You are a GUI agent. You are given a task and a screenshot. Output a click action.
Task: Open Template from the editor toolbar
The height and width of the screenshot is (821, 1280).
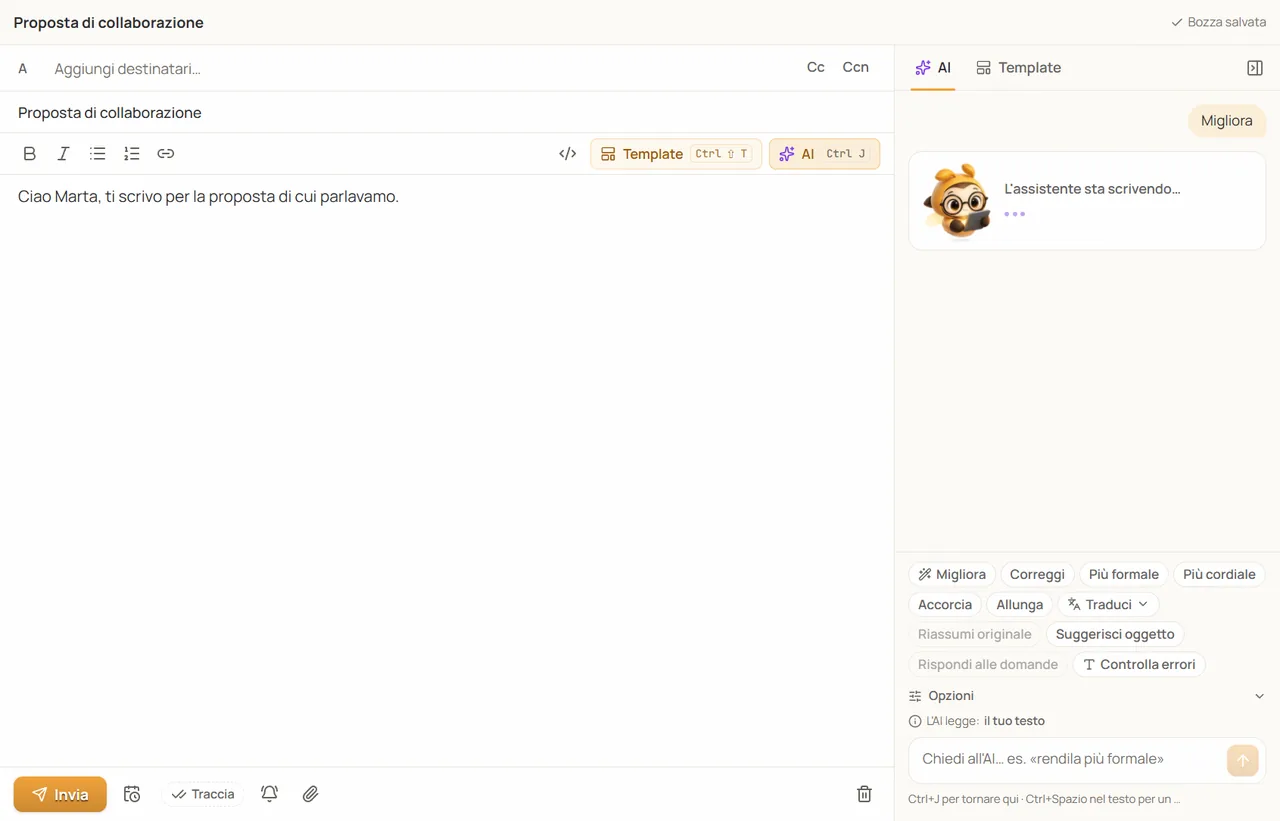(676, 154)
